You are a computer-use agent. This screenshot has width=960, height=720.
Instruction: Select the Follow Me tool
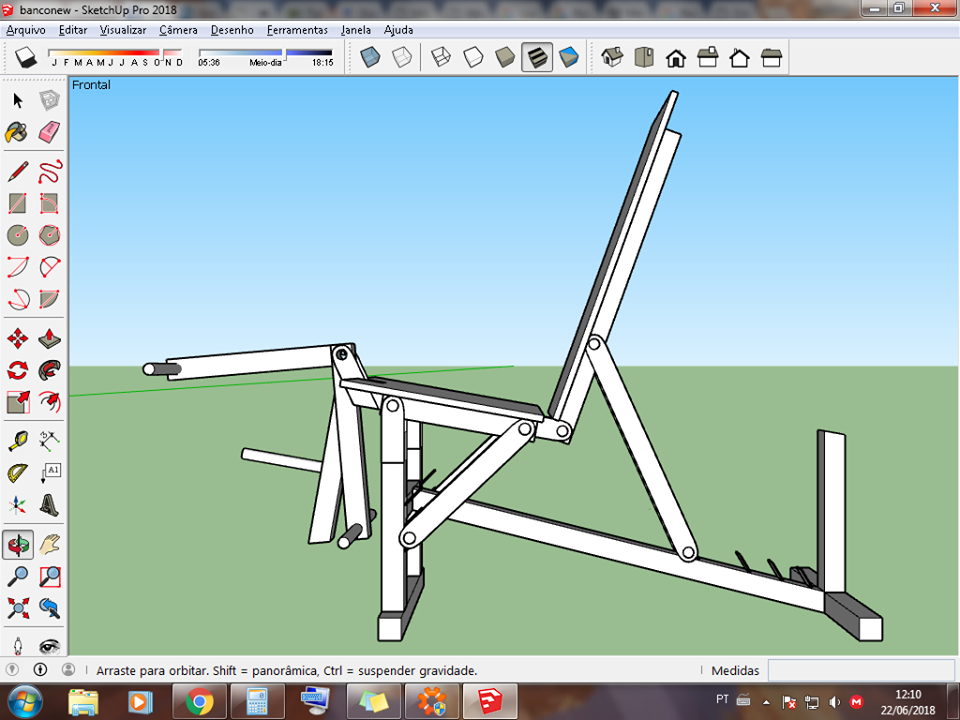click(x=50, y=370)
